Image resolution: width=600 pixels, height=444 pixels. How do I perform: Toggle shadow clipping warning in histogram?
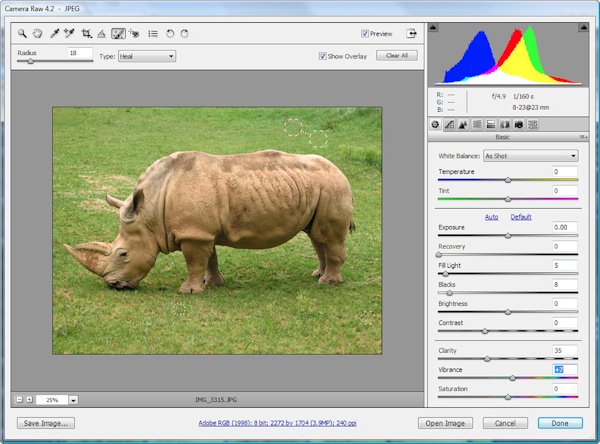[x=433, y=27]
